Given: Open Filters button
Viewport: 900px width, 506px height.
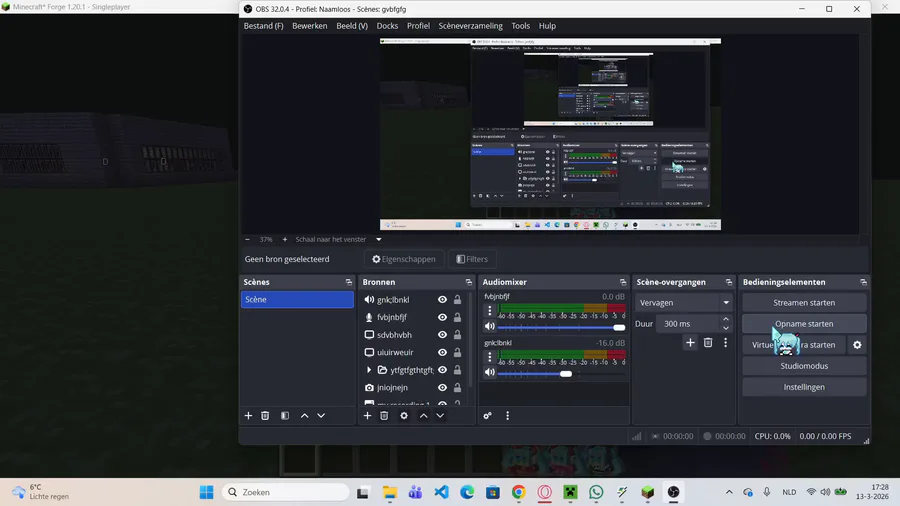Looking at the screenshot, I should point(472,259).
